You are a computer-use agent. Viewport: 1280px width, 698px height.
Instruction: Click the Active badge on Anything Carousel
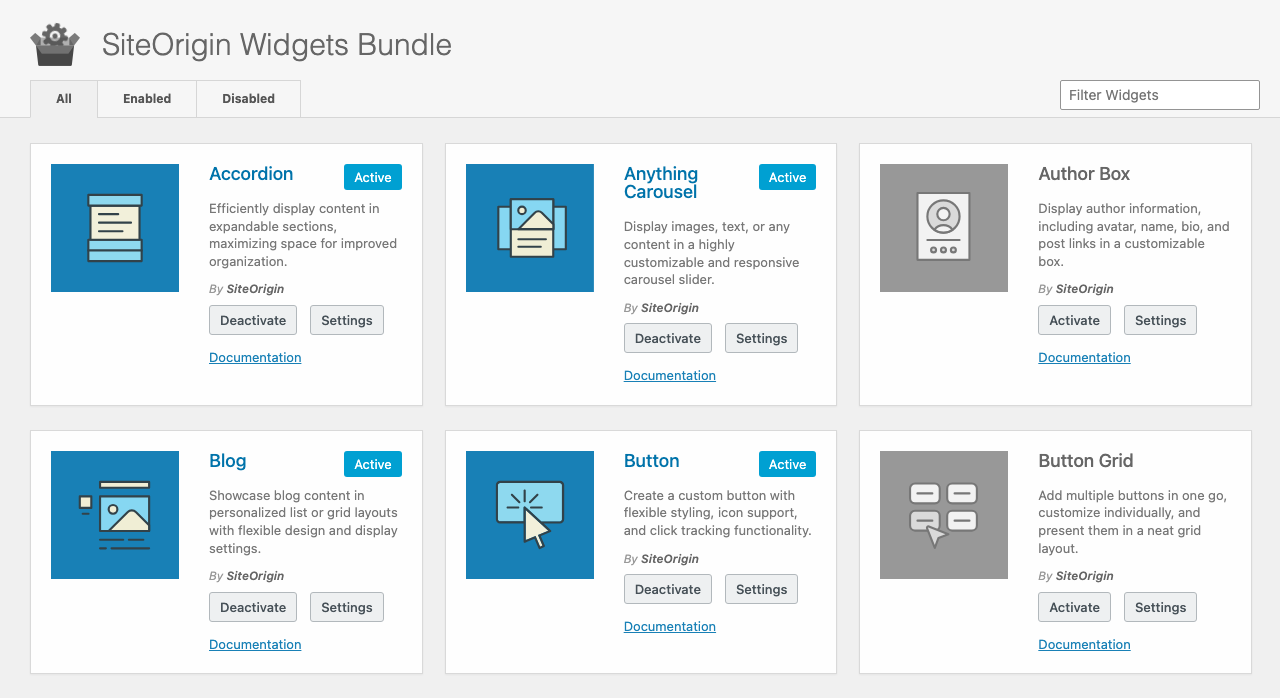click(788, 177)
